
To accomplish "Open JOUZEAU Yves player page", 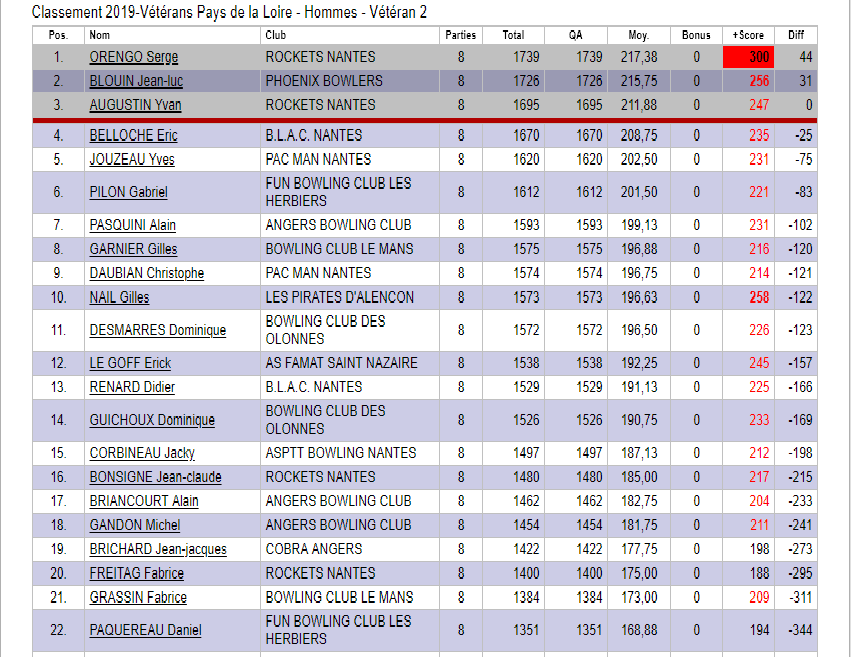I will point(132,160).
